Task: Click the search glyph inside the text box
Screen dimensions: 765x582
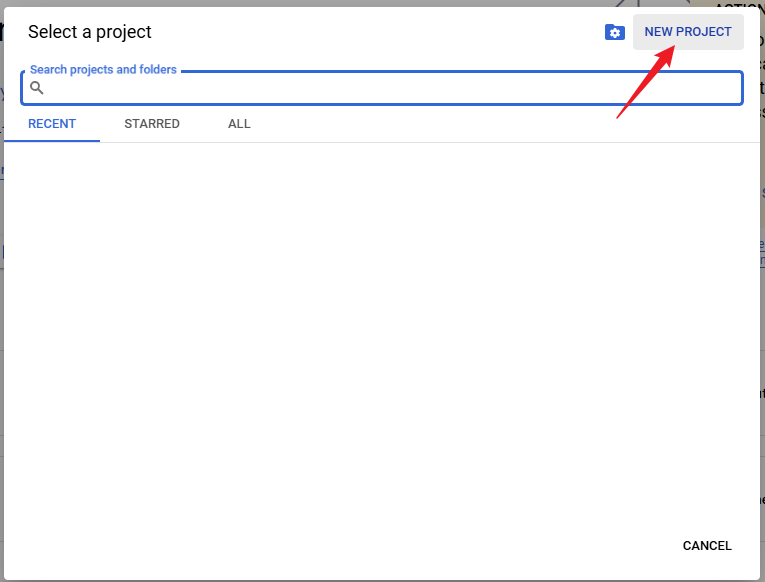Action: pos(37,88)
